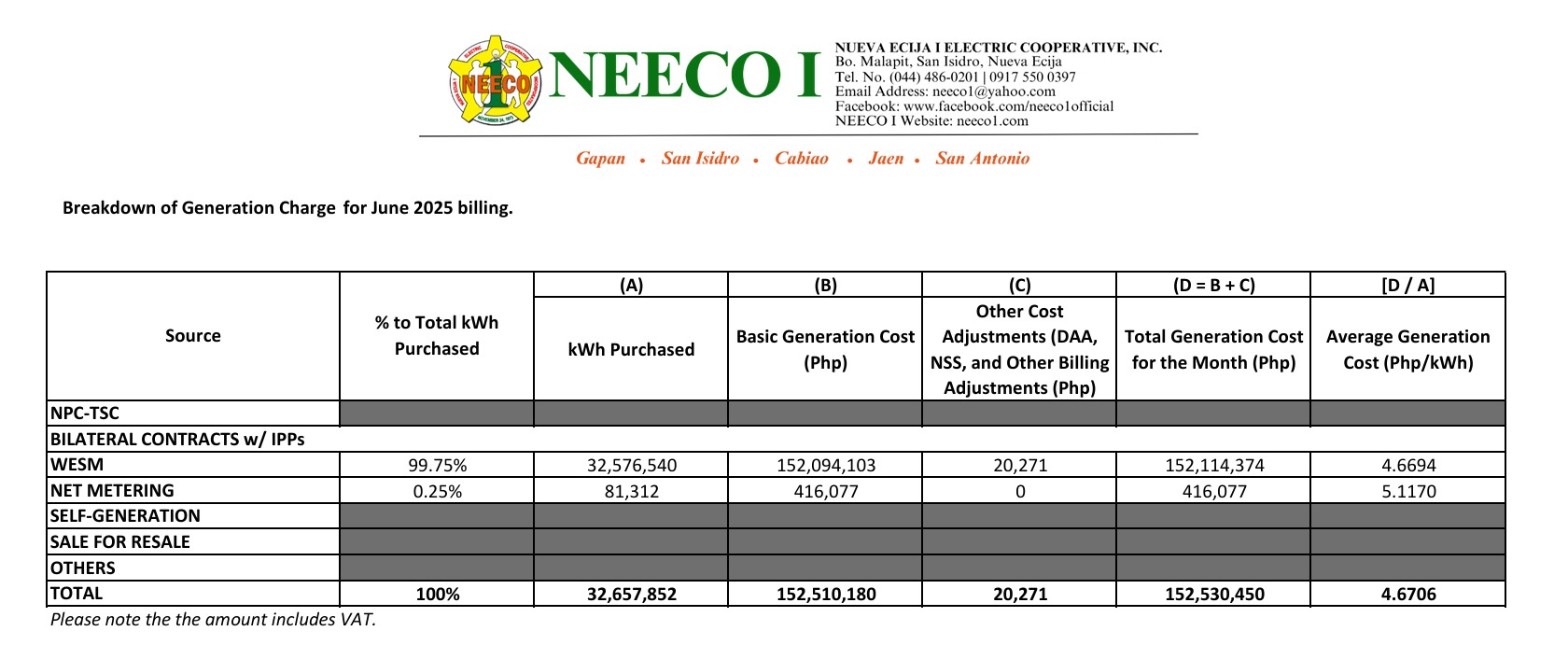Click the Net Metering average cost 5.1170
This screenshot has height=645, width=1568.
coord(1407,492)
